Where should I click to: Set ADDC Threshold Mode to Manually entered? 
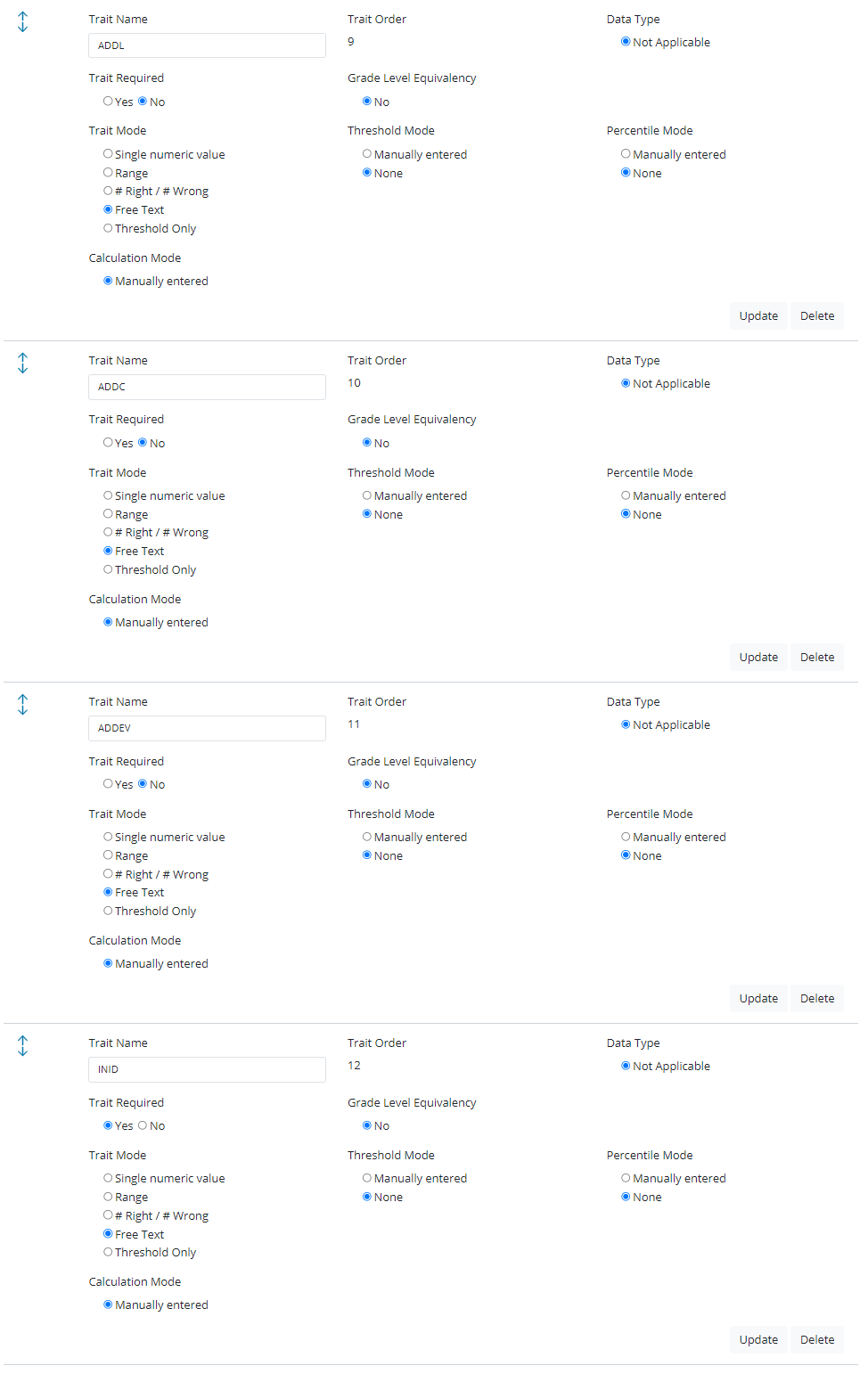pos(367,495)
